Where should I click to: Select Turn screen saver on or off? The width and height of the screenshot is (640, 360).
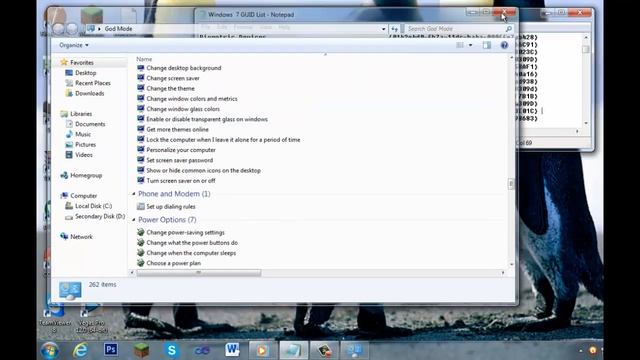[181, 180]
